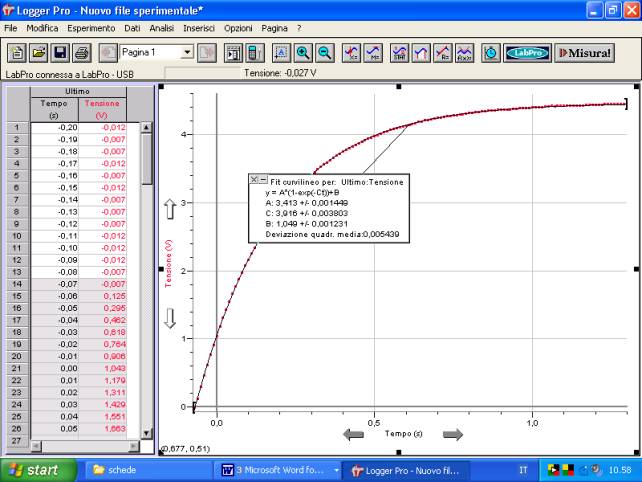Go to next page with toolbar arrow
Screen dimensions: 642x482
point(207,53)
